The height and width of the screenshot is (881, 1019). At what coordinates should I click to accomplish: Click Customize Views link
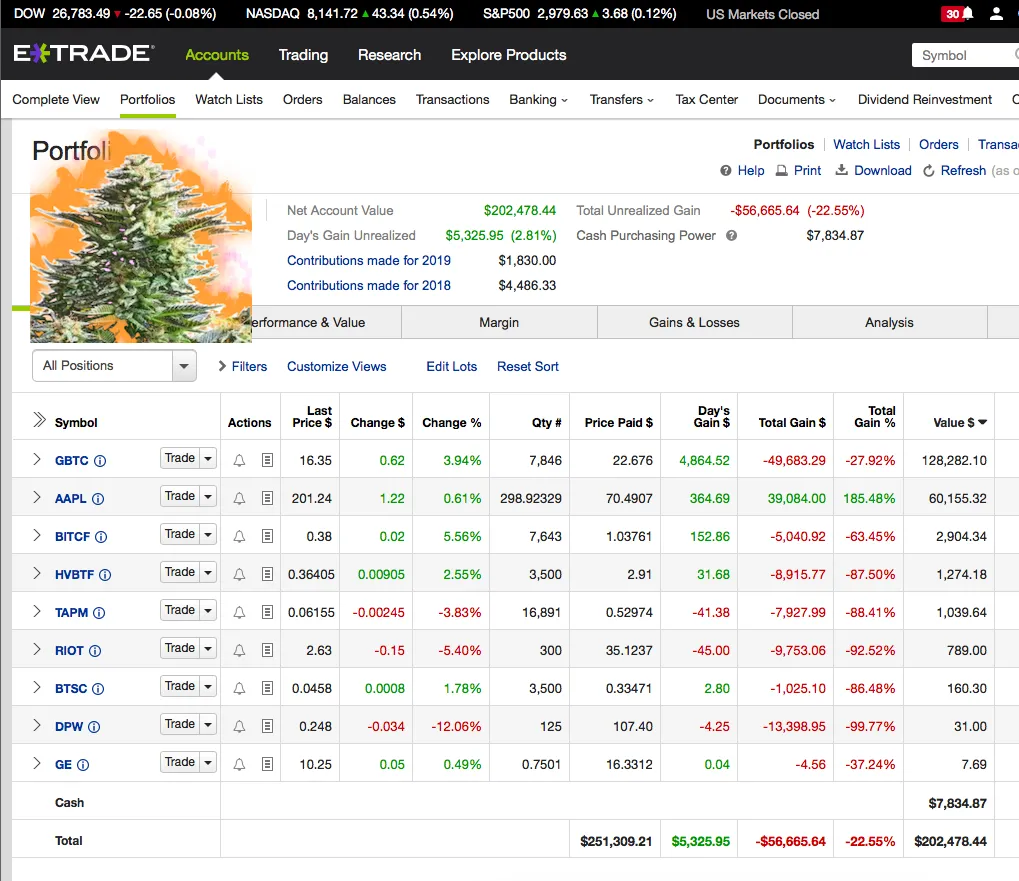click(x=337, y=366)
